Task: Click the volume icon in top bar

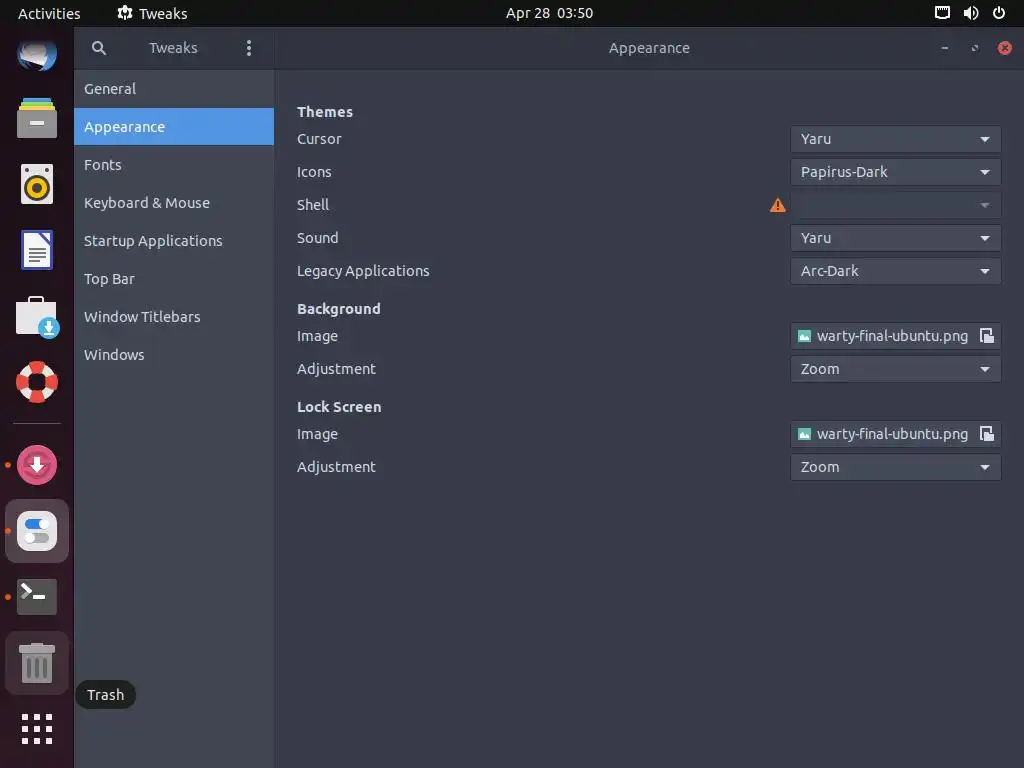Action: point(970,13)
